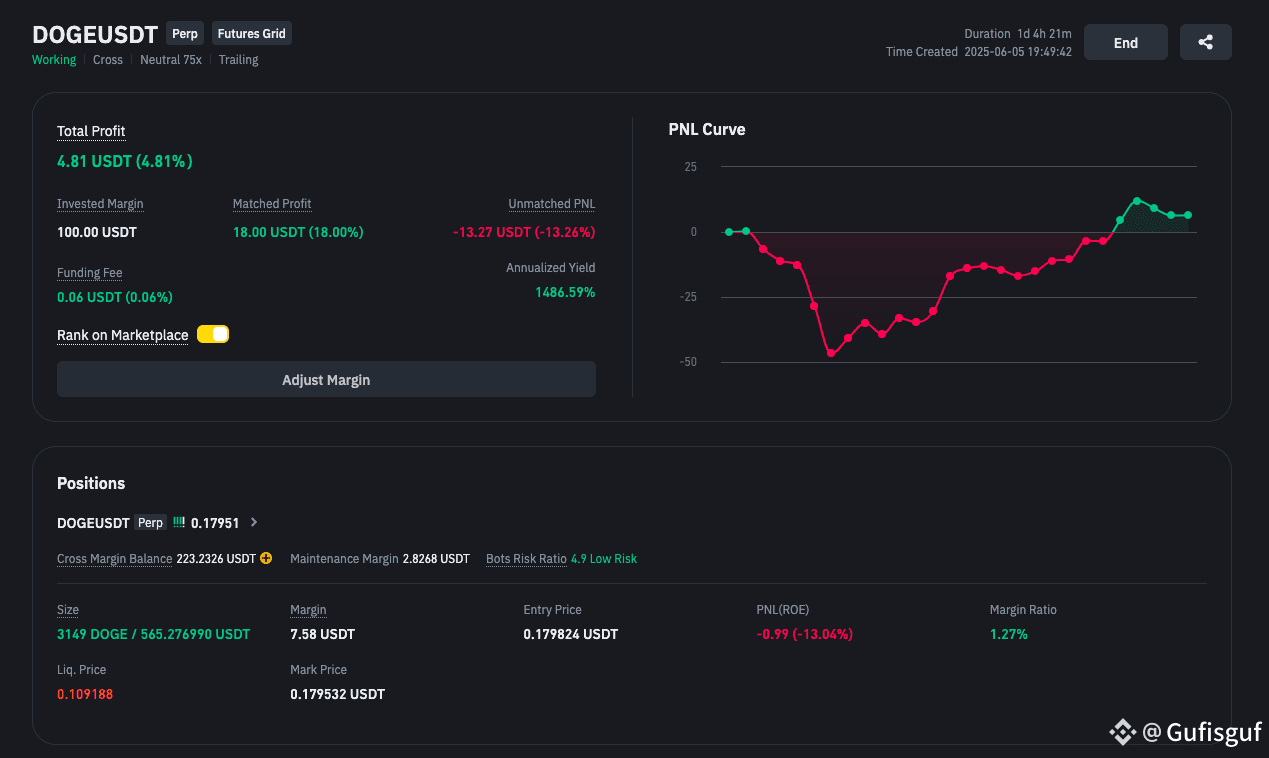Click the Bots Risk Ratio label
Screen dimensions: 1269x758
pos(526,559)
